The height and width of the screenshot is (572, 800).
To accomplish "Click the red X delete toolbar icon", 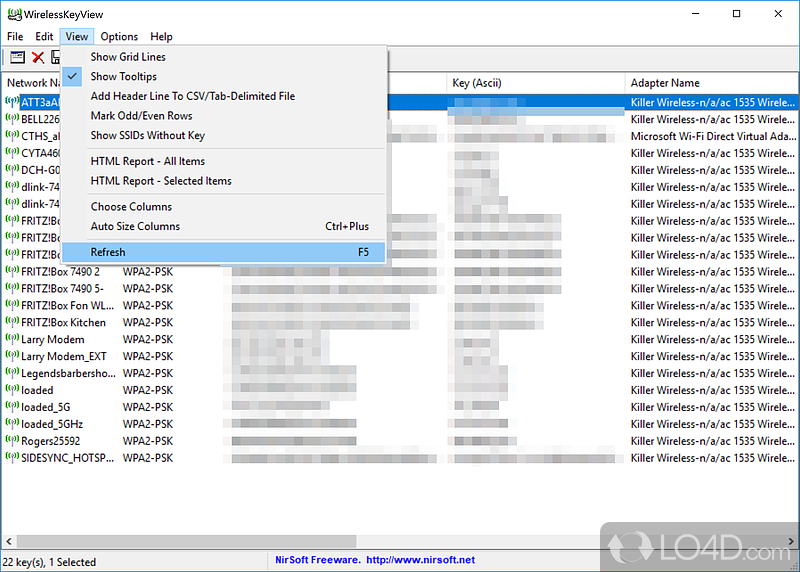I will point(38,57).
